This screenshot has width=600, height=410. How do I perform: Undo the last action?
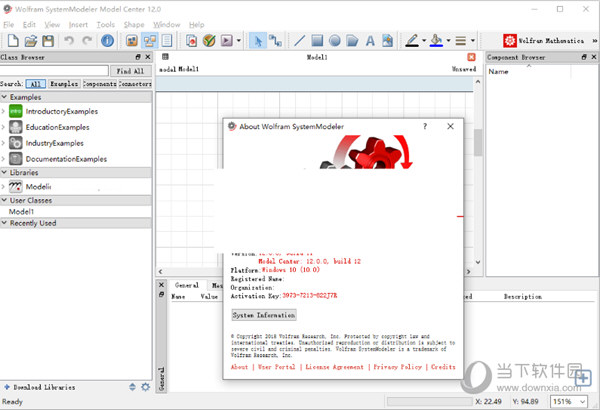tap(69, 40)
